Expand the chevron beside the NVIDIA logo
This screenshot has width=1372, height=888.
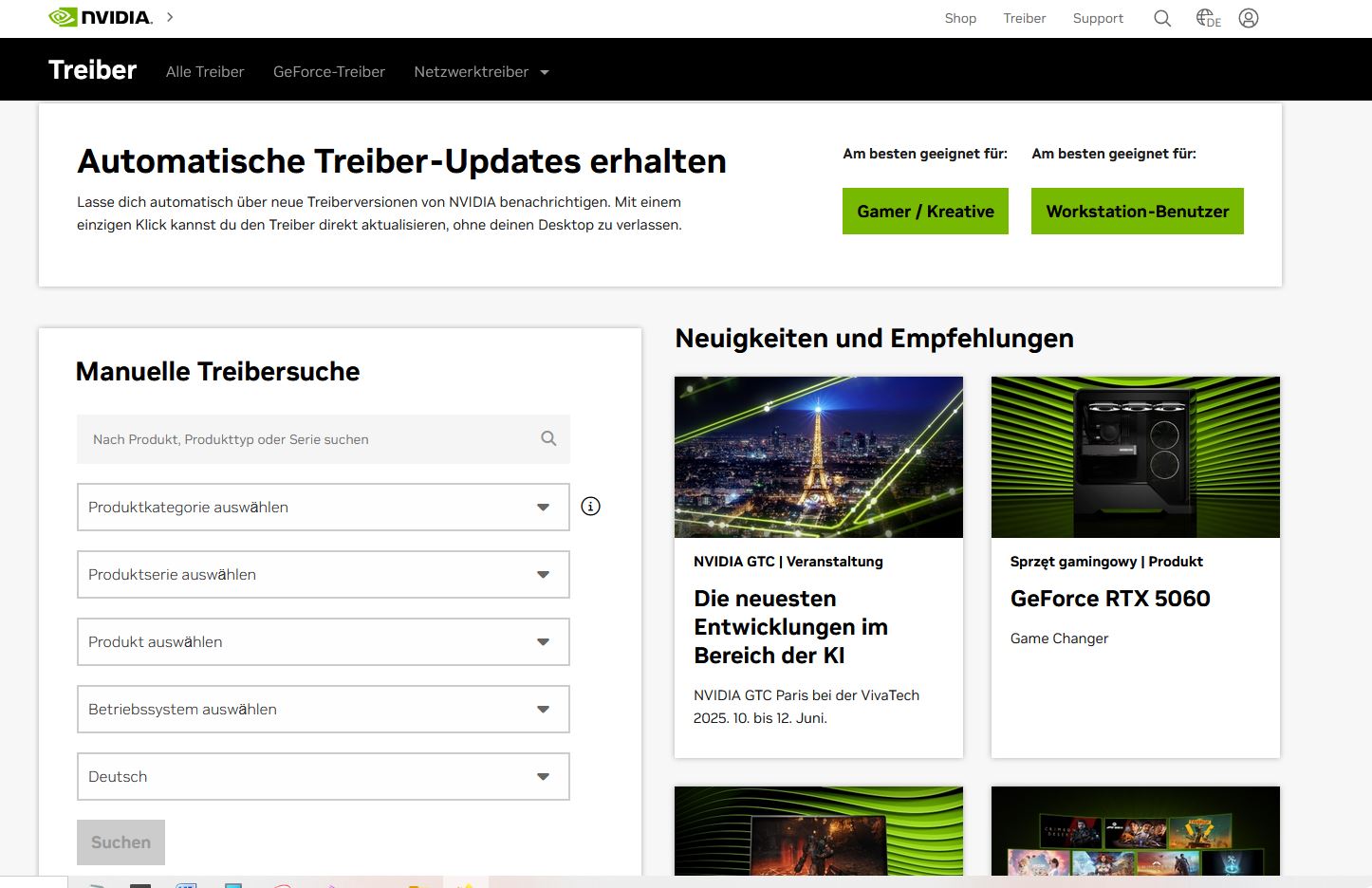click(170, 17)
